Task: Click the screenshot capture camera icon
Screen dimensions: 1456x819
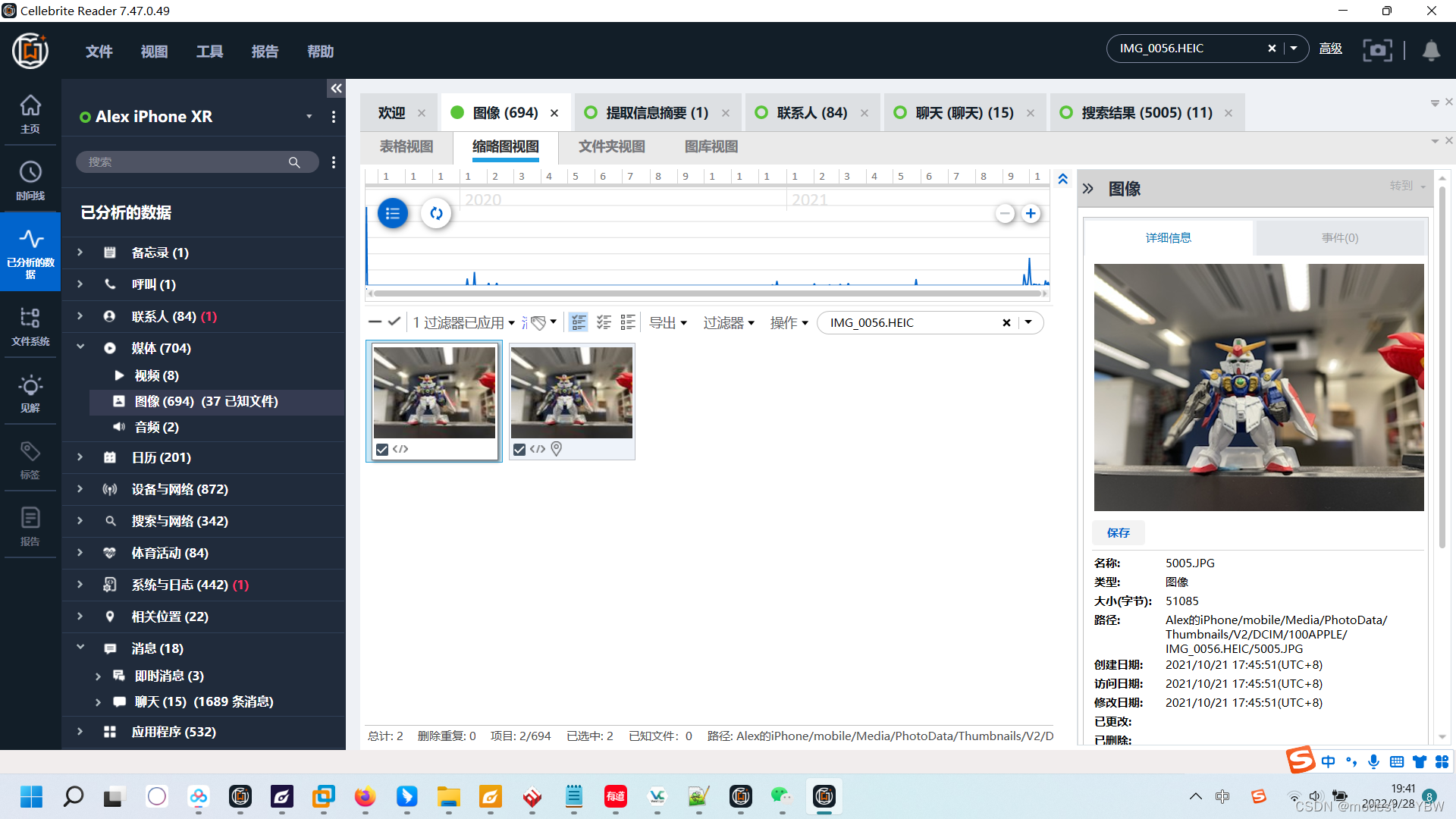Action: coord(1377,50)
